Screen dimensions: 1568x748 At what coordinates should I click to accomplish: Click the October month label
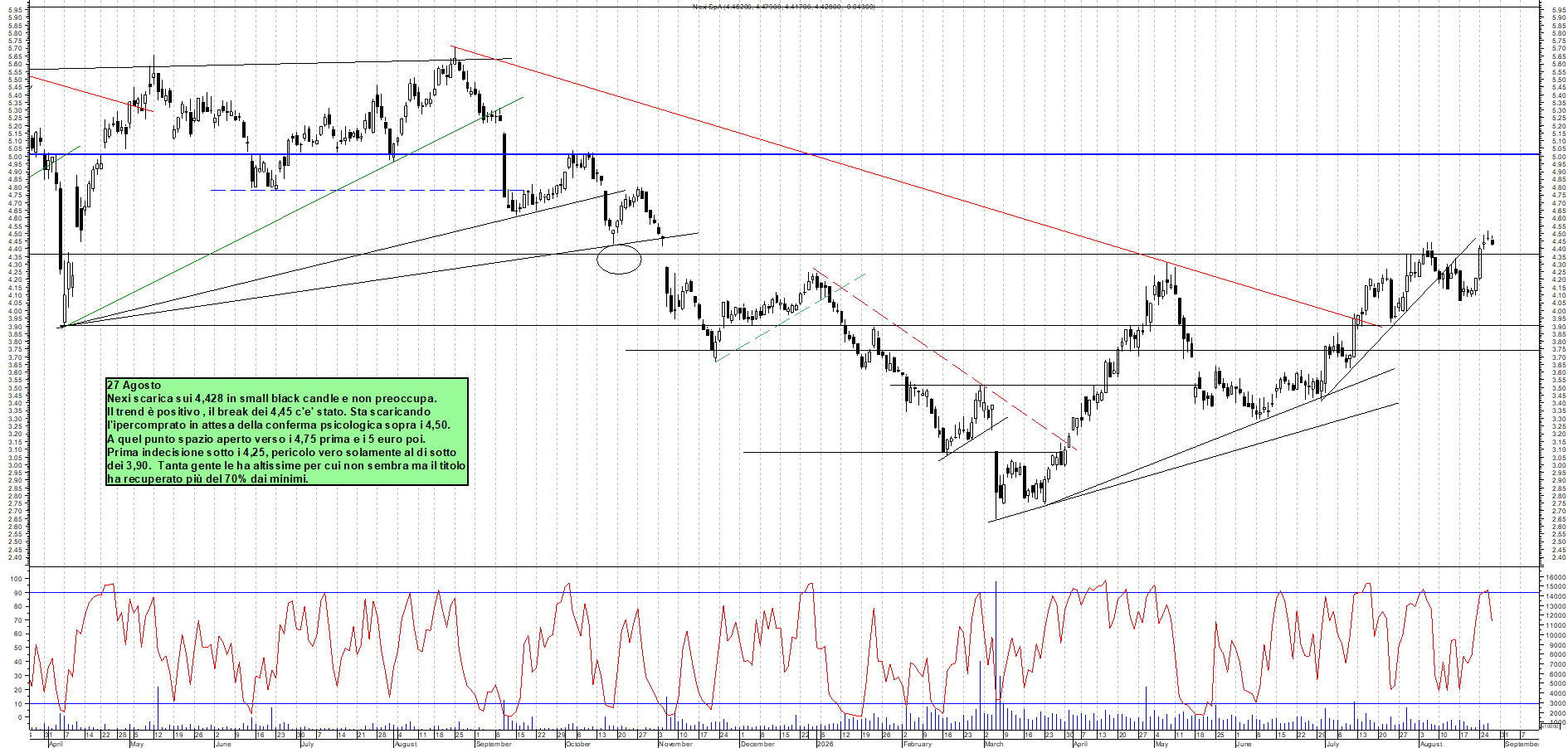pos(577,744)
